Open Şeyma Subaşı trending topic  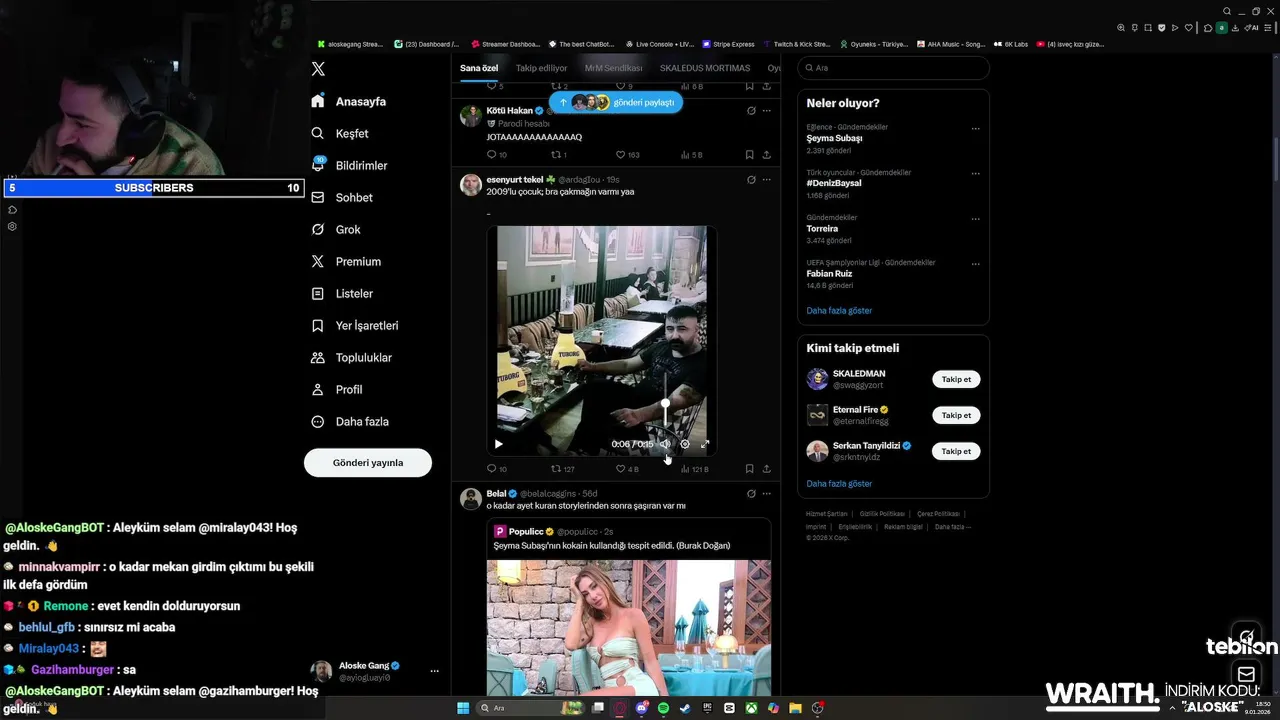tap(834, 139)
